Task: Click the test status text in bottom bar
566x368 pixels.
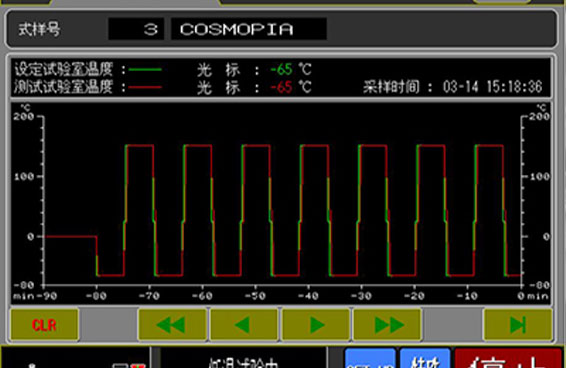Action: 243,362
